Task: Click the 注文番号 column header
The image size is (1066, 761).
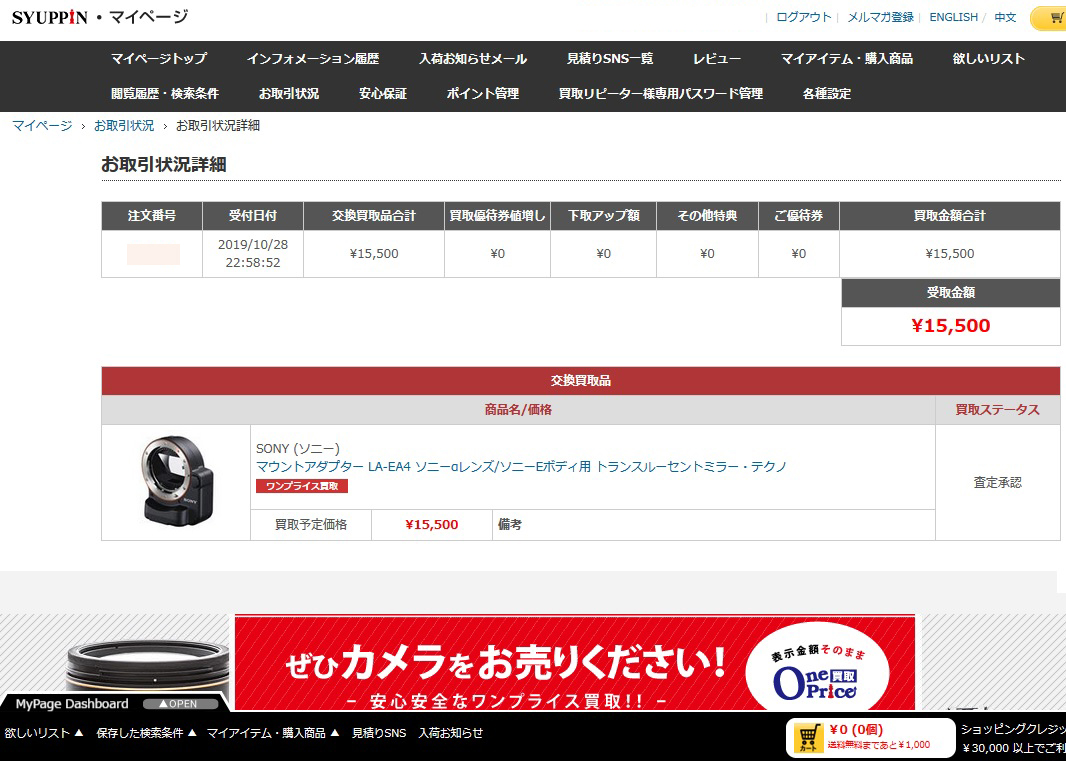Action: click(152, 216)
